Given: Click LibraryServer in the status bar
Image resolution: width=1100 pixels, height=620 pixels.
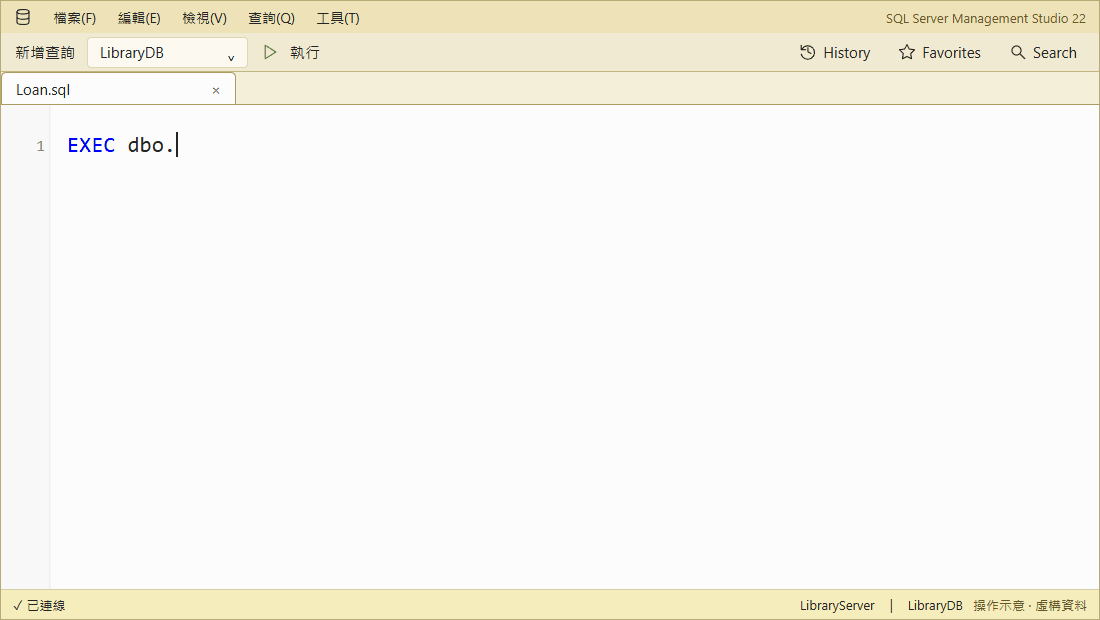Looking at the screenshot, I should (837, 605).
